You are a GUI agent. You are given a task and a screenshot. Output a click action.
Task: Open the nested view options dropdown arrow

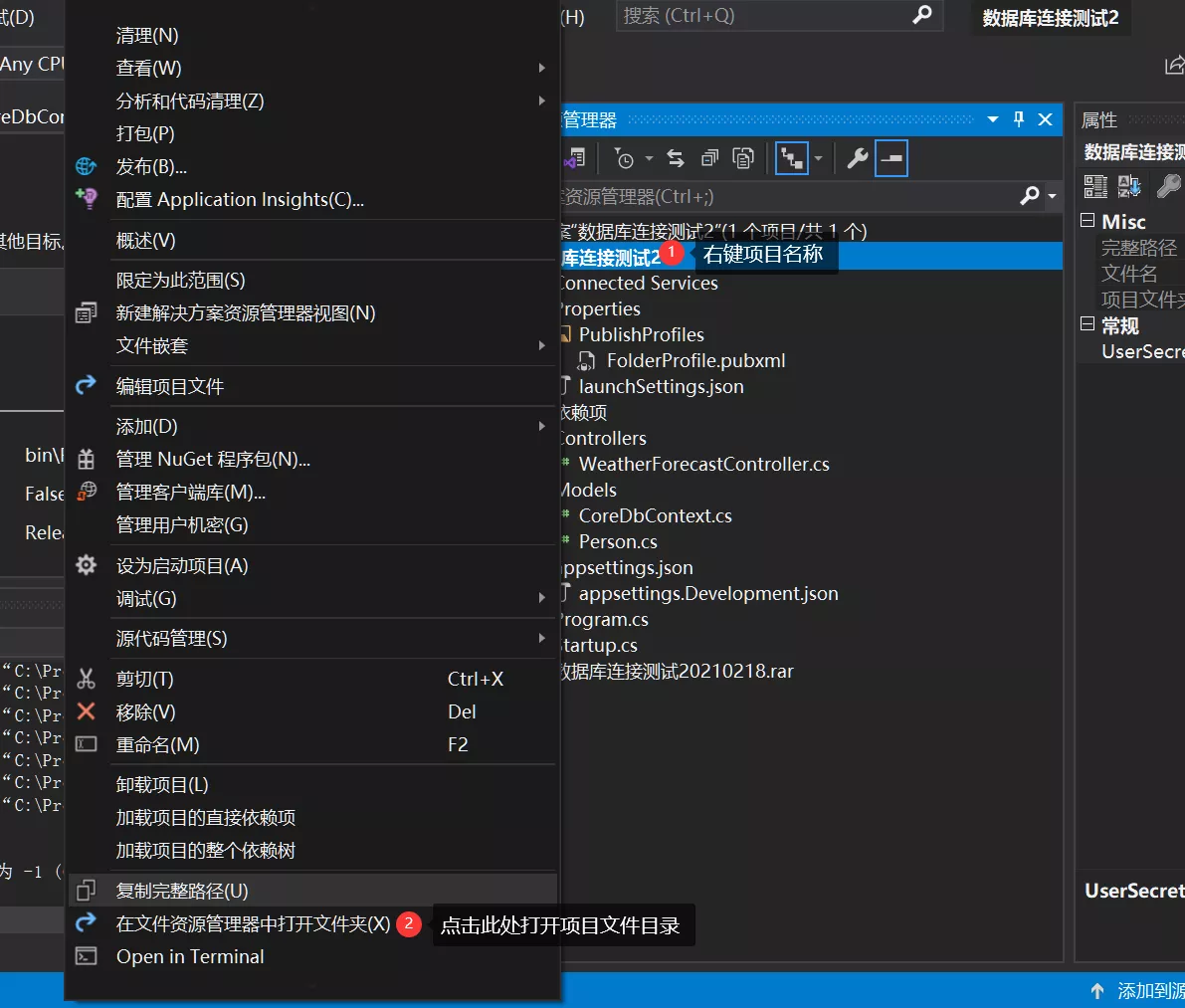[819, 158]
